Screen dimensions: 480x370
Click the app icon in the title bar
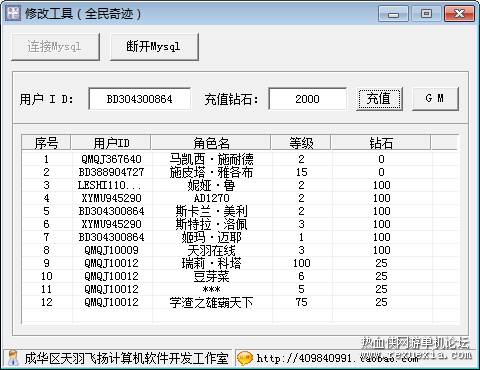[x=13, y=13]
